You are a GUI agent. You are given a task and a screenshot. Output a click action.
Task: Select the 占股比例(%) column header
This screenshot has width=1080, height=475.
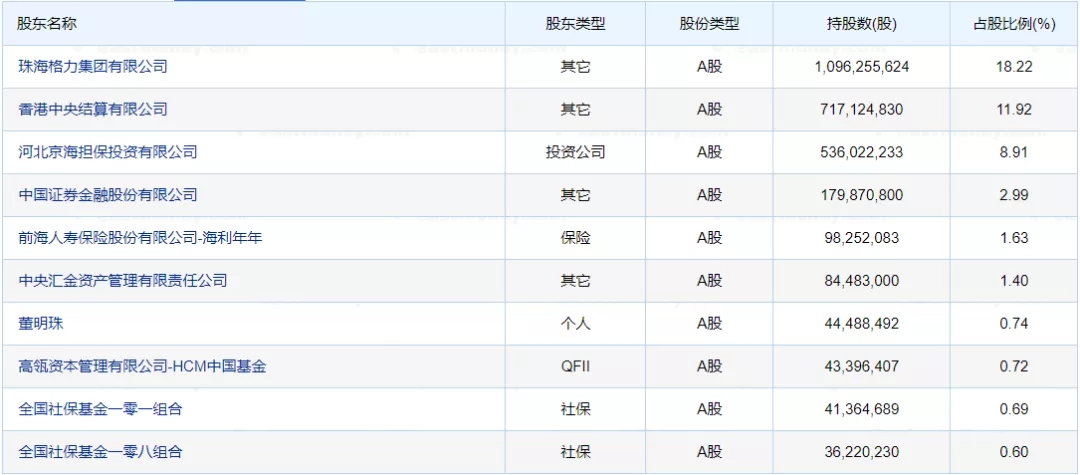[1013, 24]
